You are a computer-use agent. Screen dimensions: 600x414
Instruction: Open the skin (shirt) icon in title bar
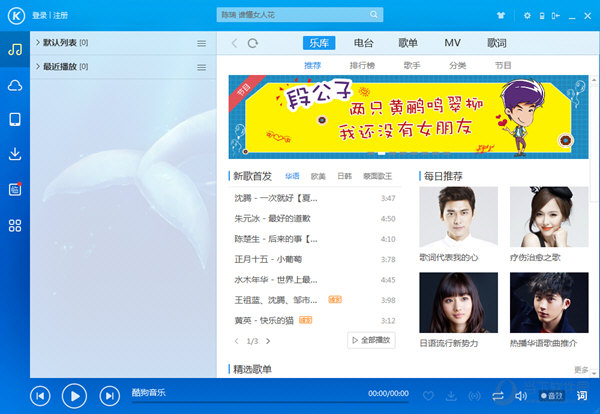[x=501, y=16]
